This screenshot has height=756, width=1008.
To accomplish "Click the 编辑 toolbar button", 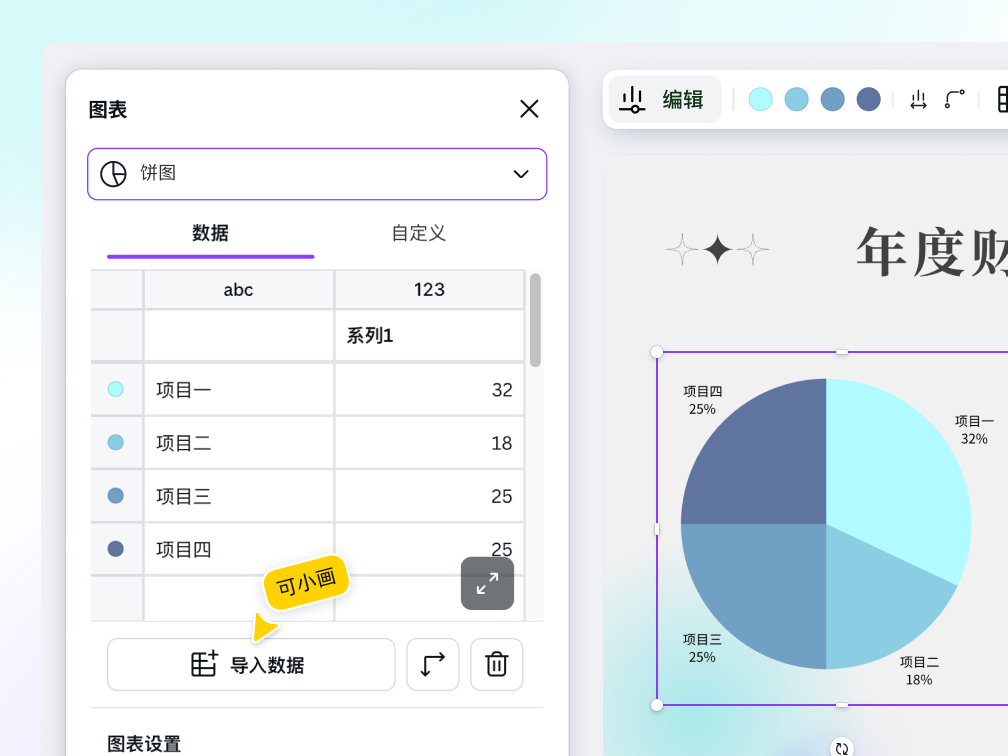I will coord(664,100).
